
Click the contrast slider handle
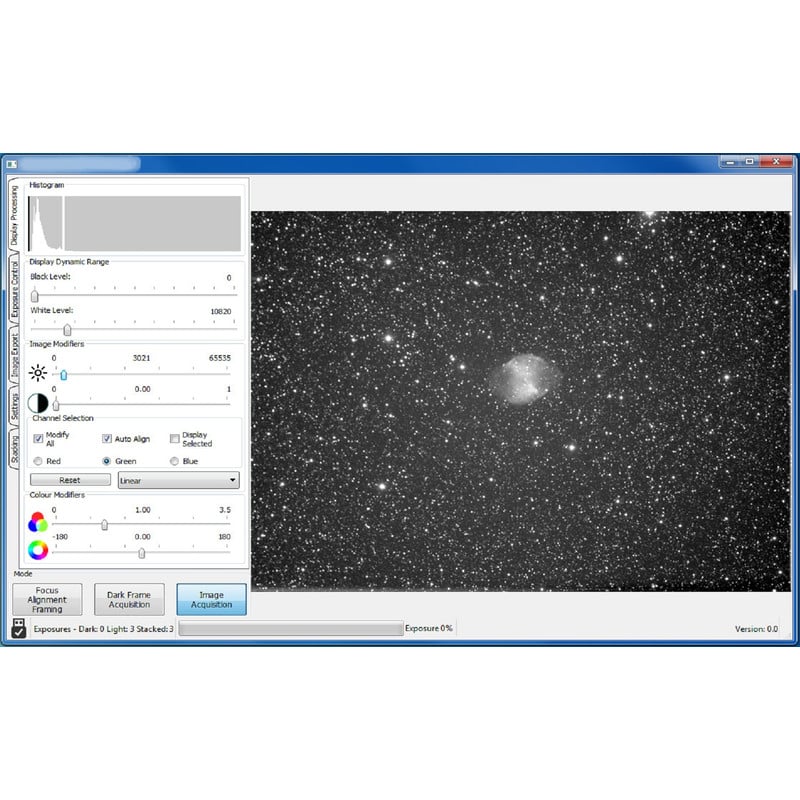tap(56, 405)
